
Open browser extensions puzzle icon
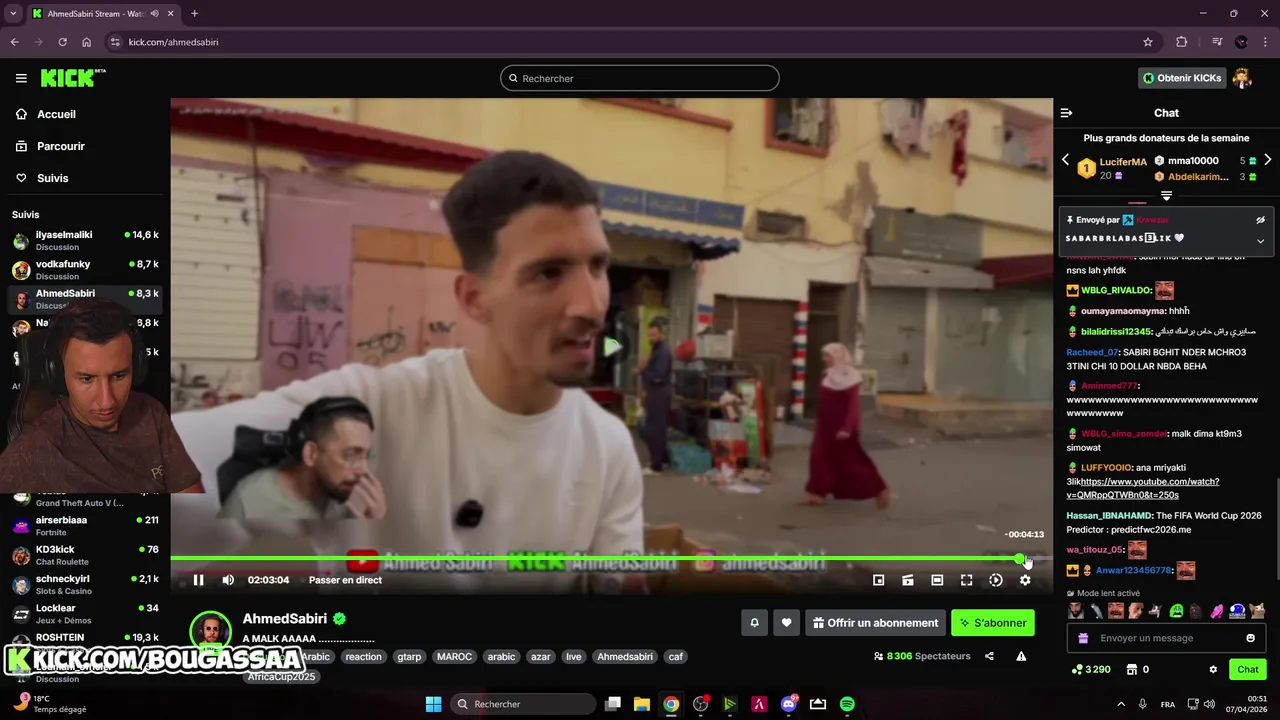[1181, 42]
